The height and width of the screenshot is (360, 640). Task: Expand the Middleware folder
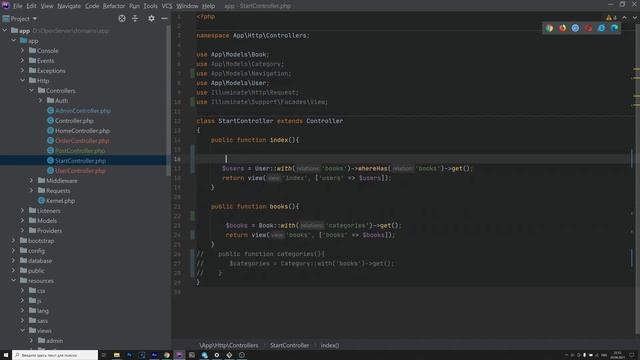click(31, 180)
